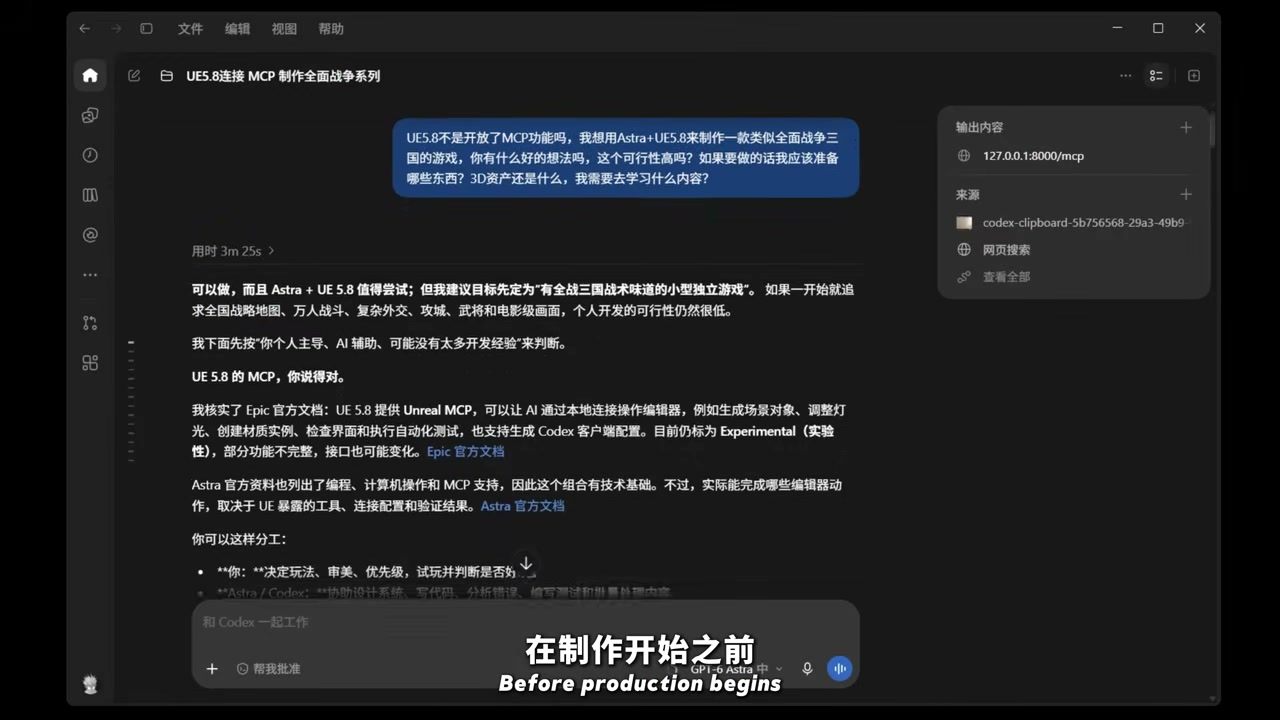Click the 来源 section heading
Image resolution: width=1280 pixels, height=720 pixels.
[967, 194]
